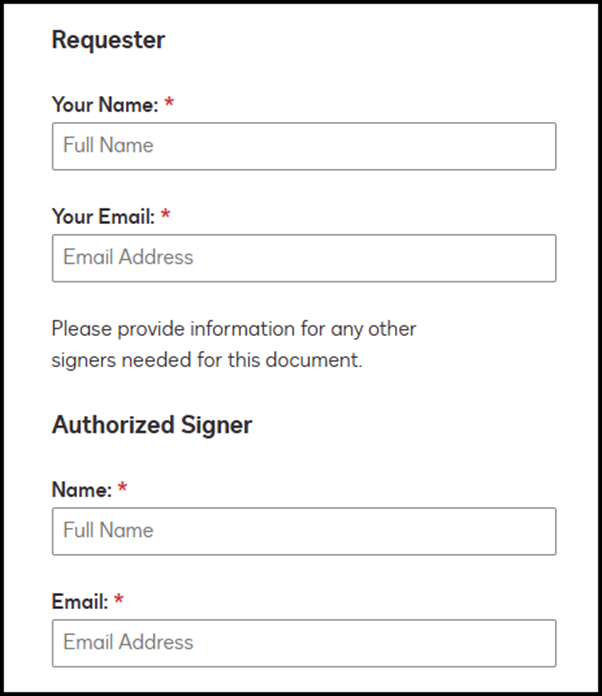Click the red asterisk beside Your Email
Image resolution: width=602 pixels, height=696 pixels.
coord(165,216)
